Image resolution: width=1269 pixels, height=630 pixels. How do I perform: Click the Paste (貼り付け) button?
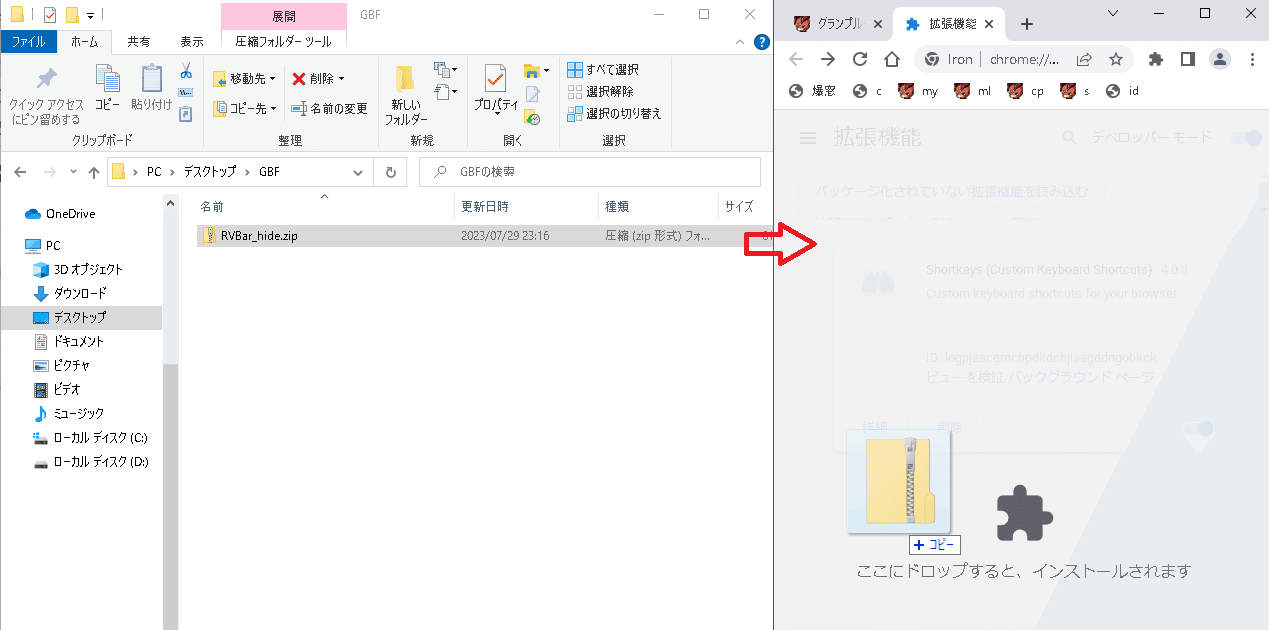pyautogui.click(x=151, y=88)
